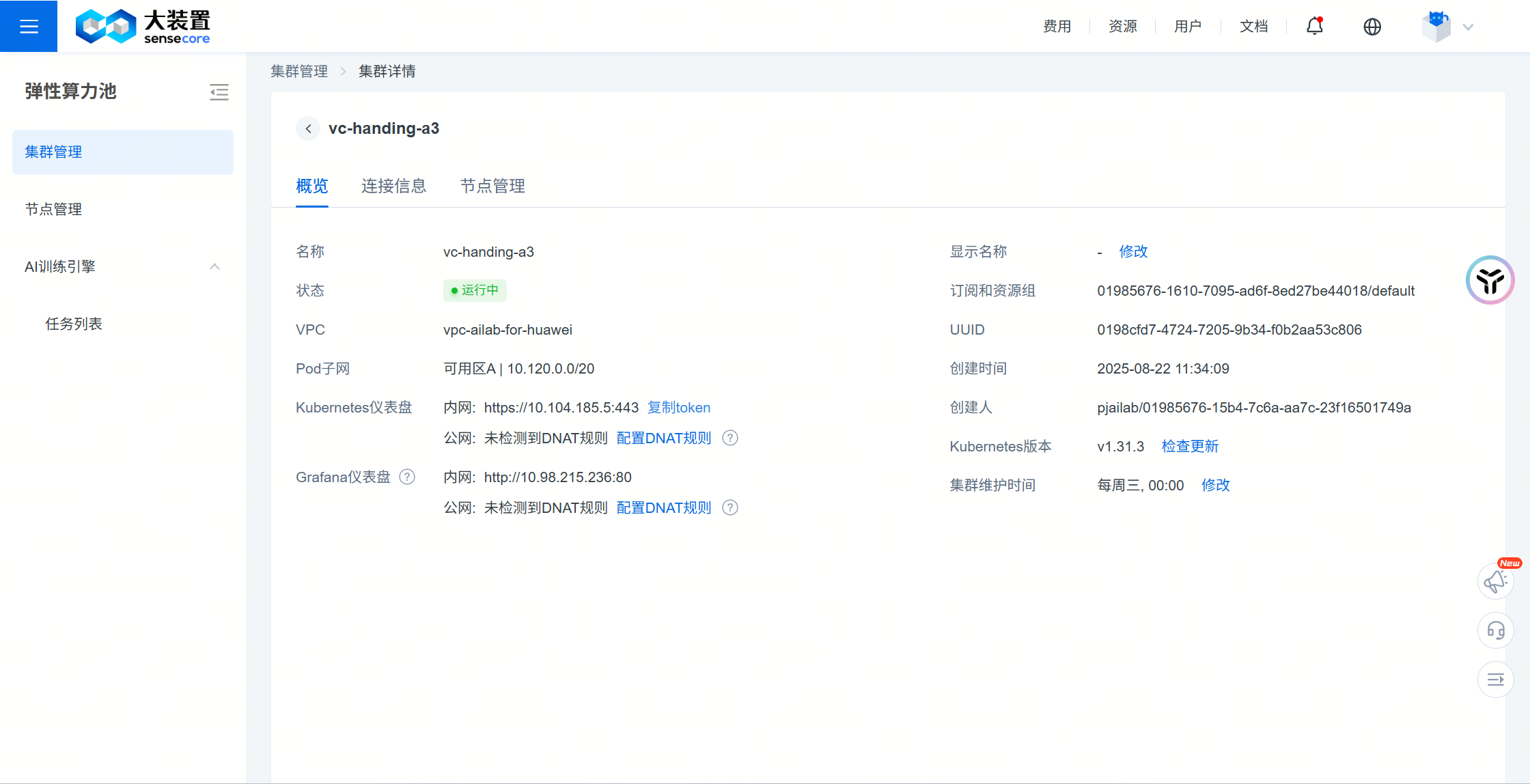The width and height of the screenshot is (1530, 784).
Task: Select 任务列表 in the sidebar
Action: click(x=74, y=324)
